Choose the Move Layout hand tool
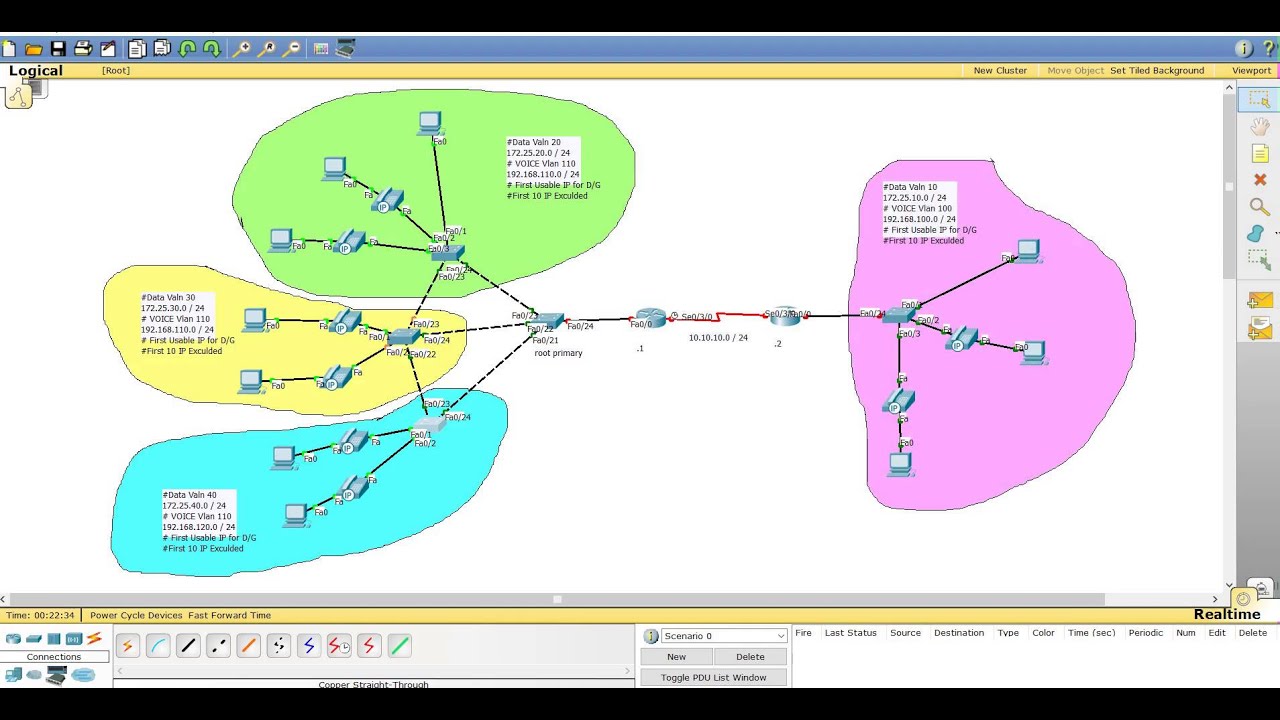The height and width of the screenshot is (720, 1280). tap(1260, 127)
